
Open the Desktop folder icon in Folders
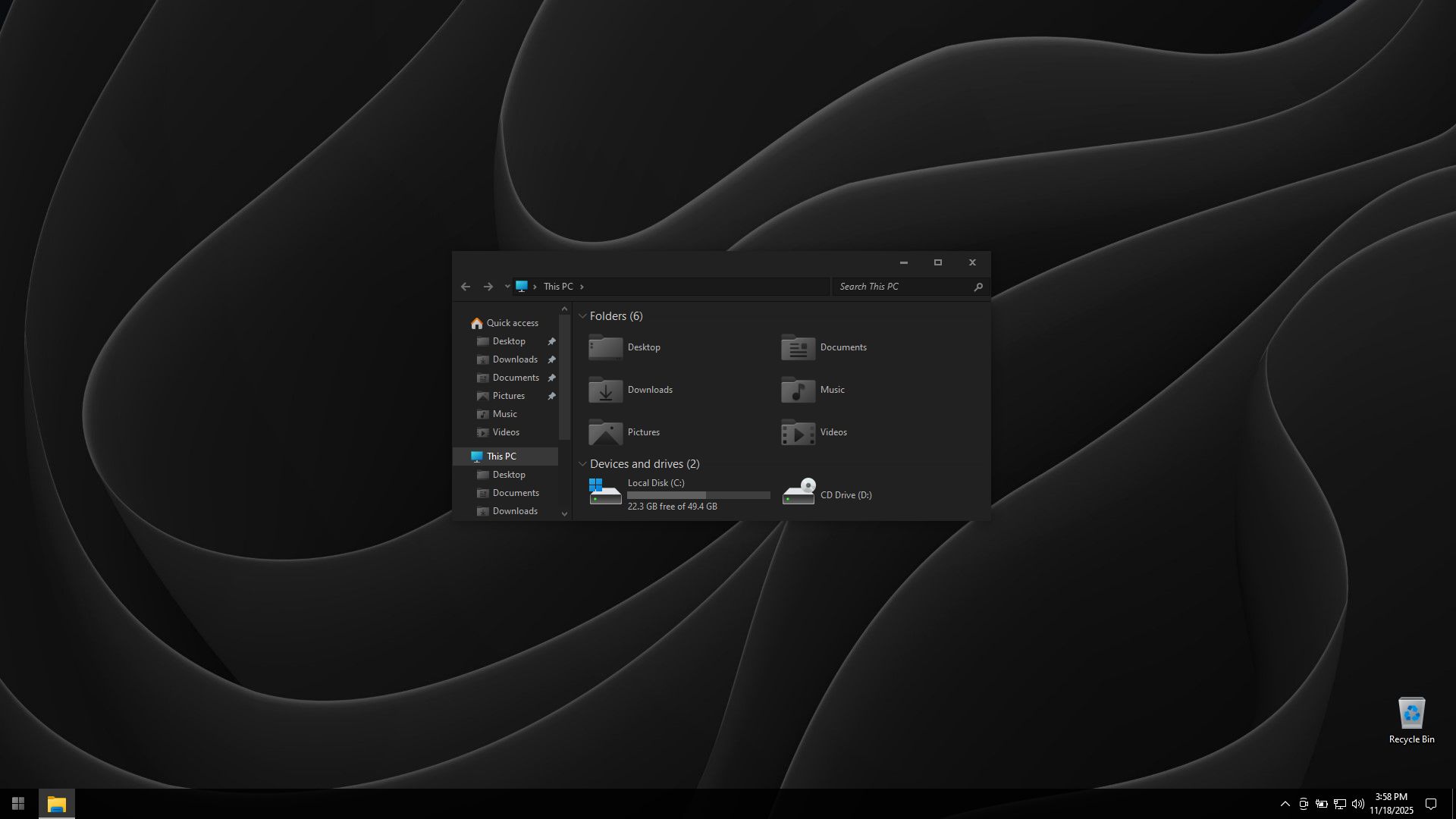pos(605,347)
